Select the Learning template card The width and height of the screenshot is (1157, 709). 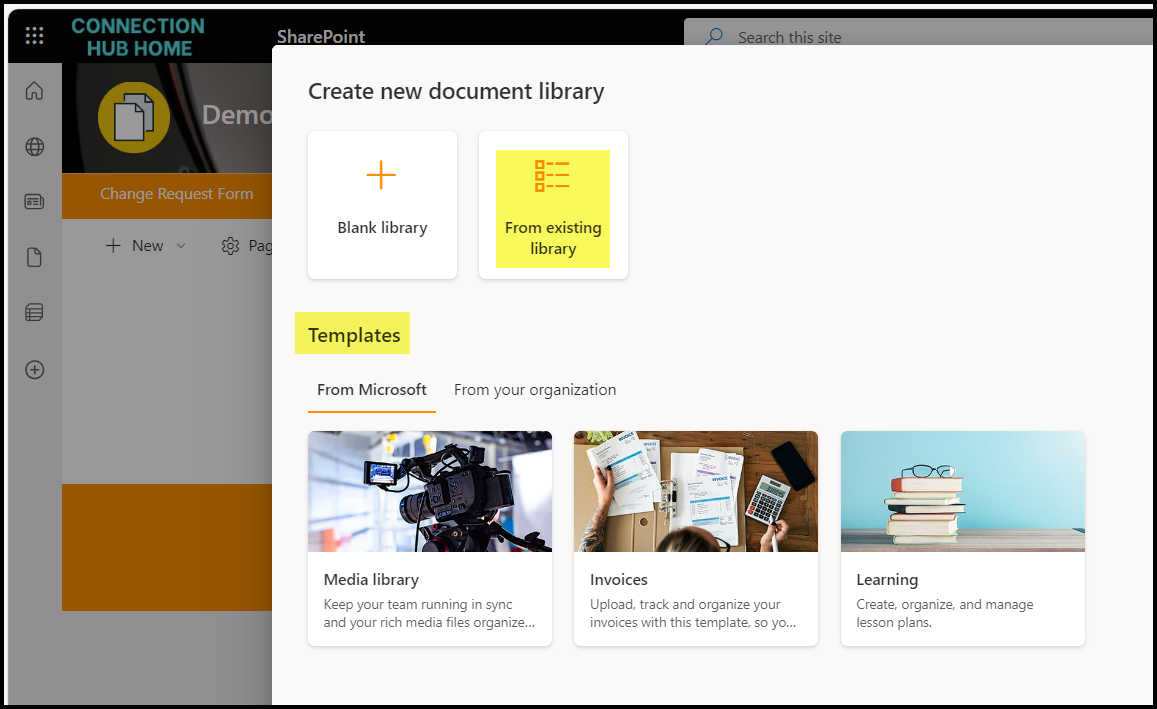pos(962,538)
